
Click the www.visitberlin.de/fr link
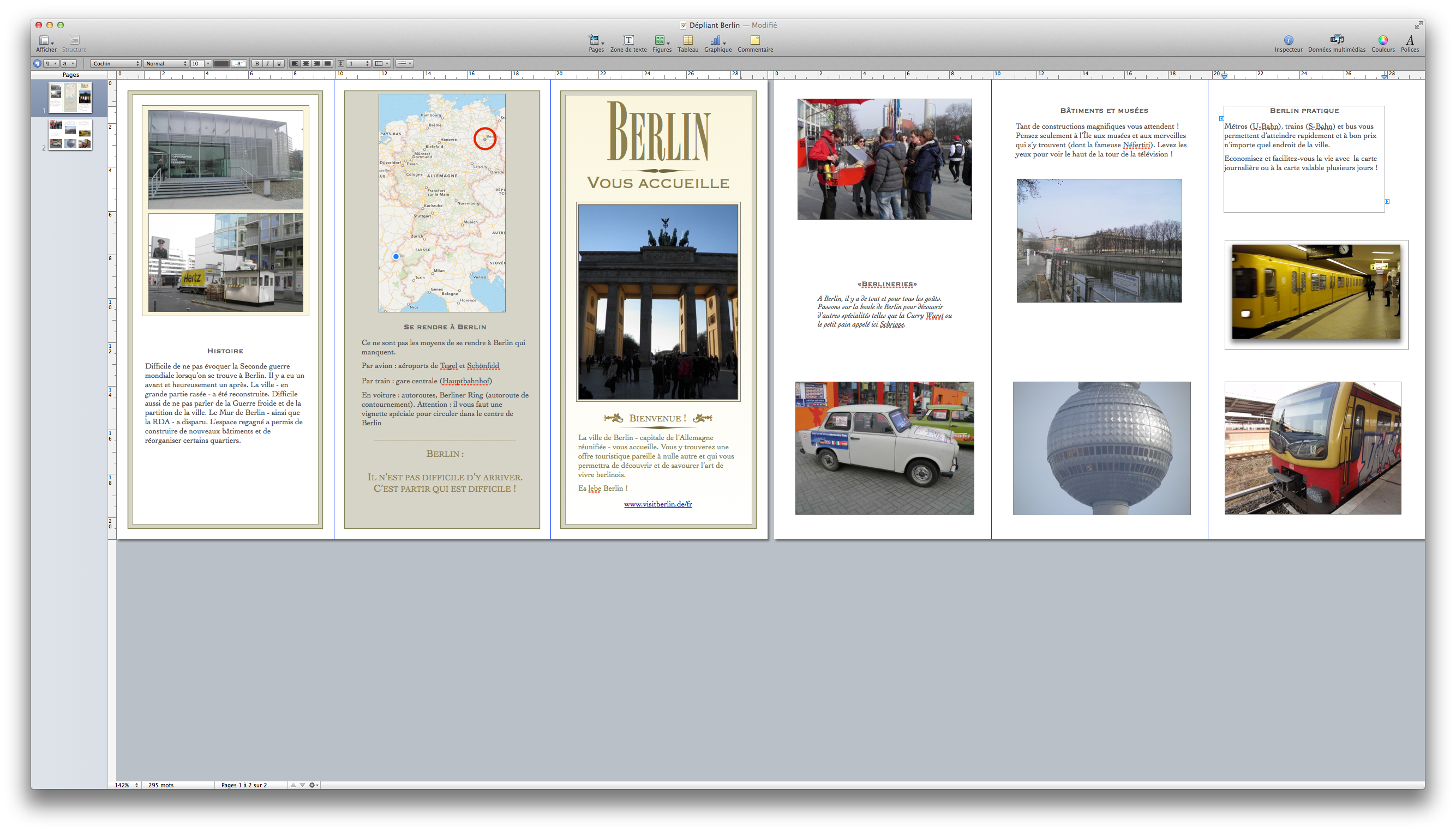click(x=657, y=504)
